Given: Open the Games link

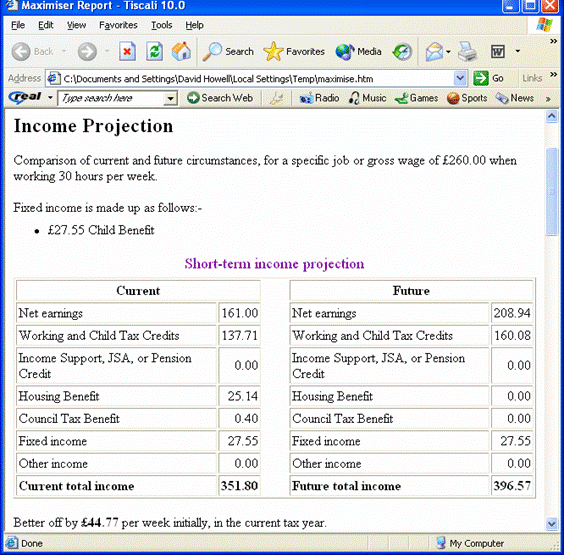Looking at the screenshot, I should [416, 98].
